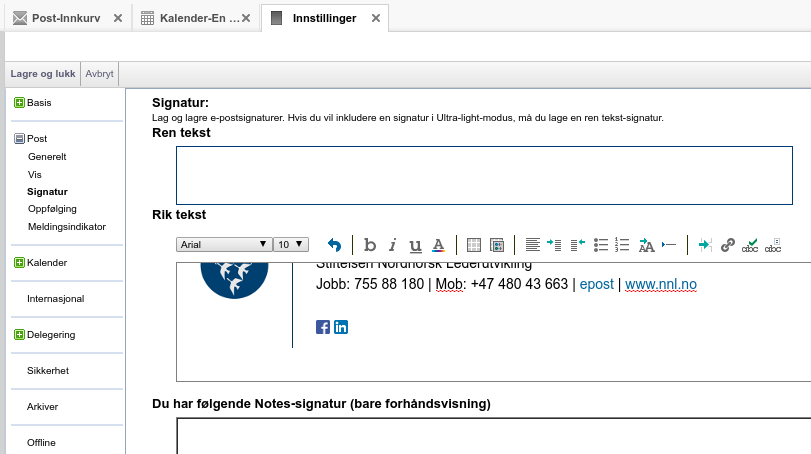Close the Kalender-En tab
811x454 pixels.
click(x=246, y=18)
